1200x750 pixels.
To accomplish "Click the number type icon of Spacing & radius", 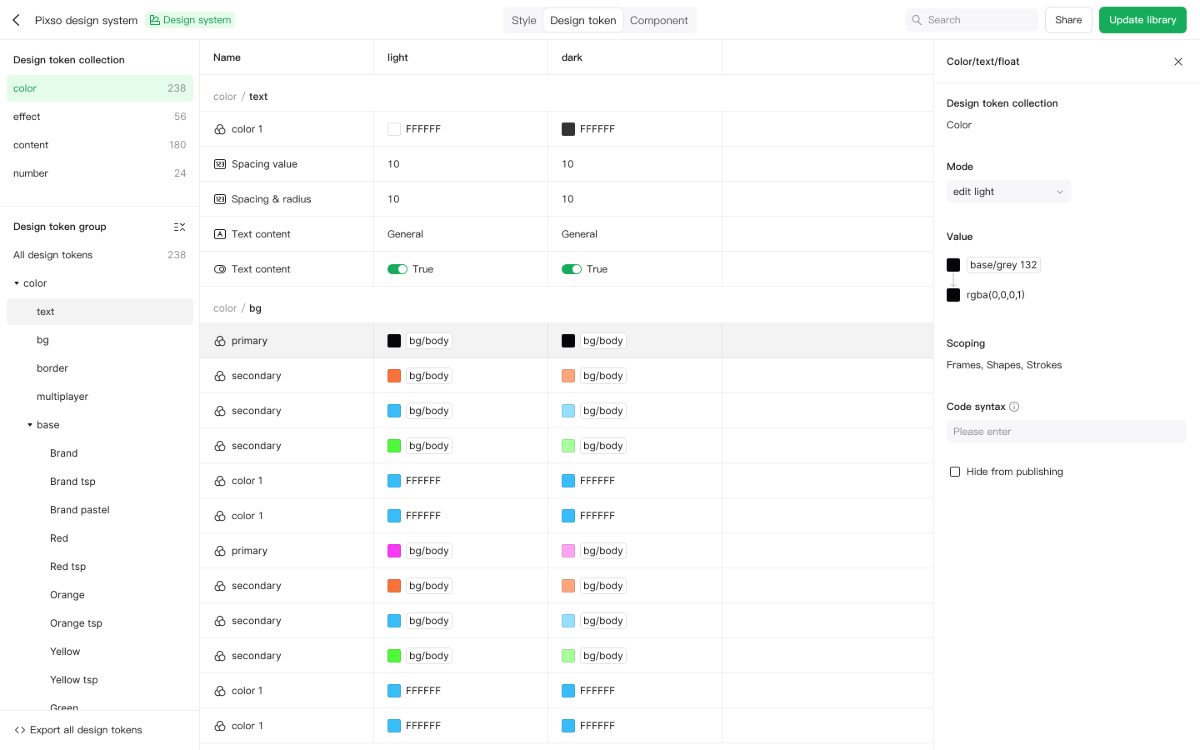I will [220, 199].
